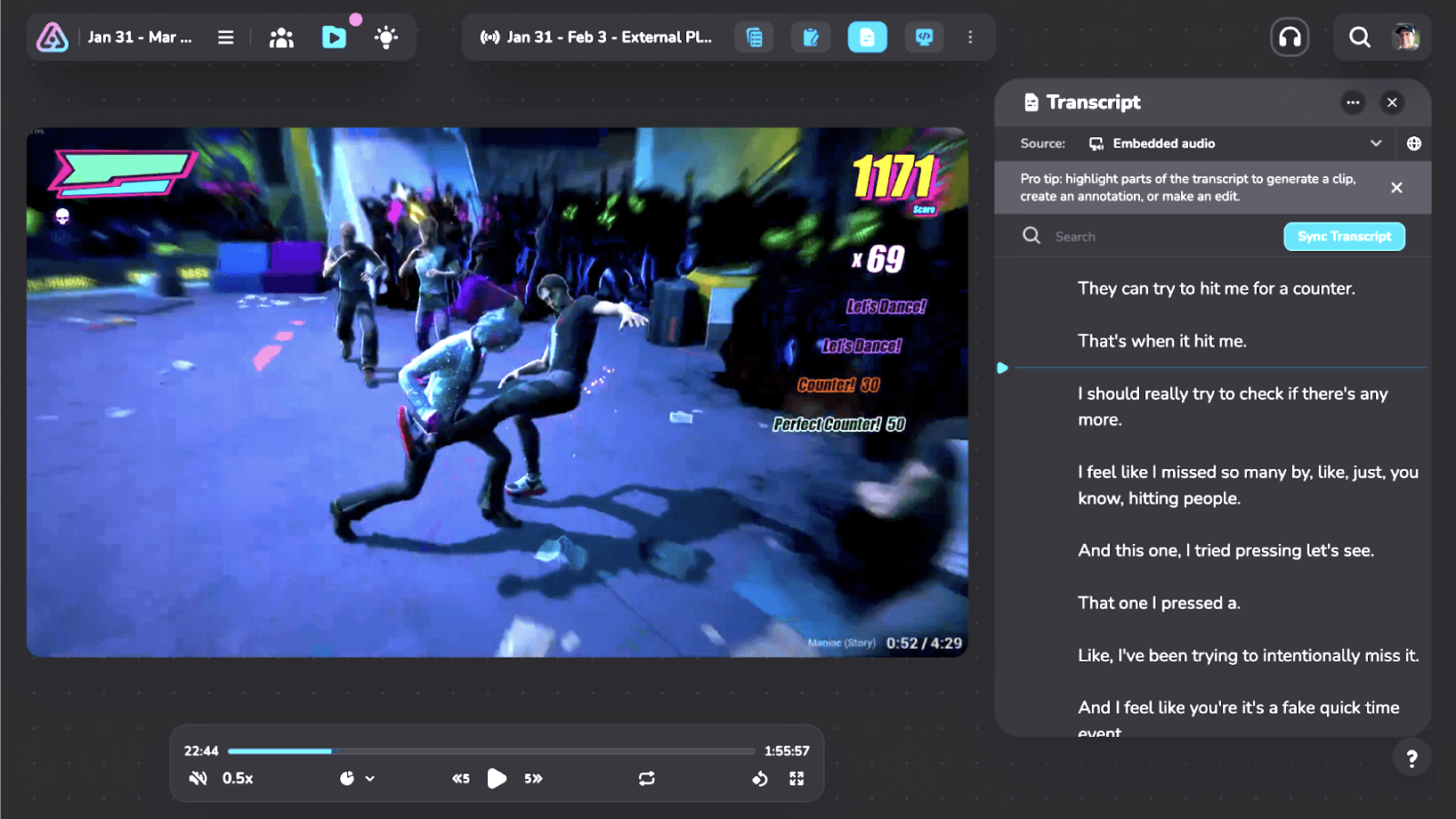This screenshot has width=1456, height=819.
Task: Click the rotate diamond icon in player
Action: 760,779
